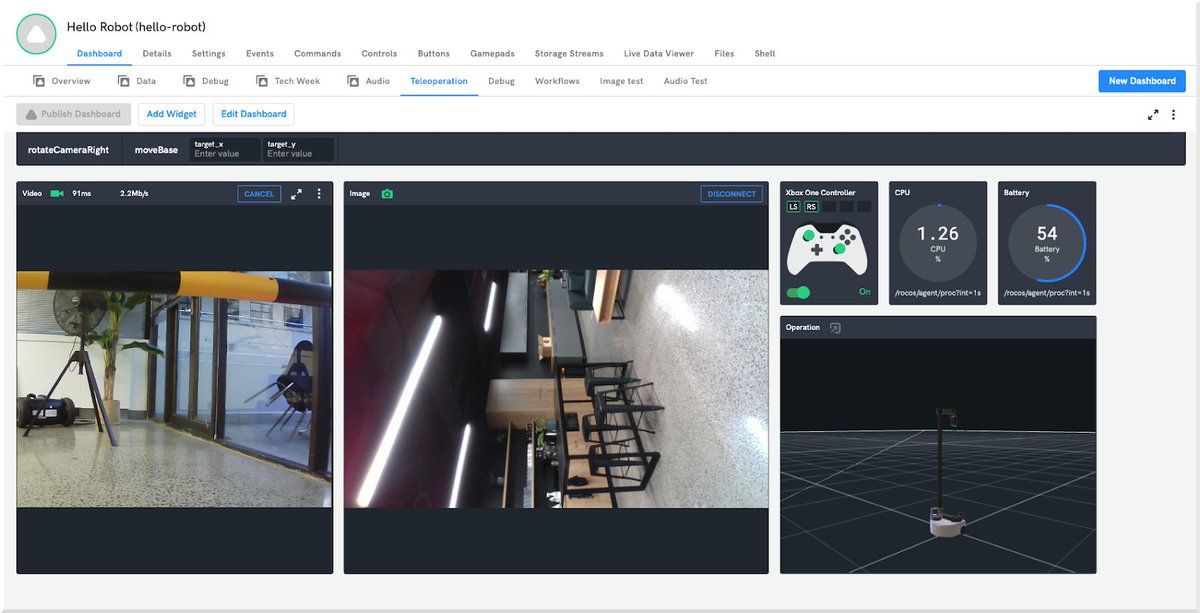Screen dimensions: 1200x613
Task: Click the green video camera icon
Action: pyautogui.click(x=57, y=194)
